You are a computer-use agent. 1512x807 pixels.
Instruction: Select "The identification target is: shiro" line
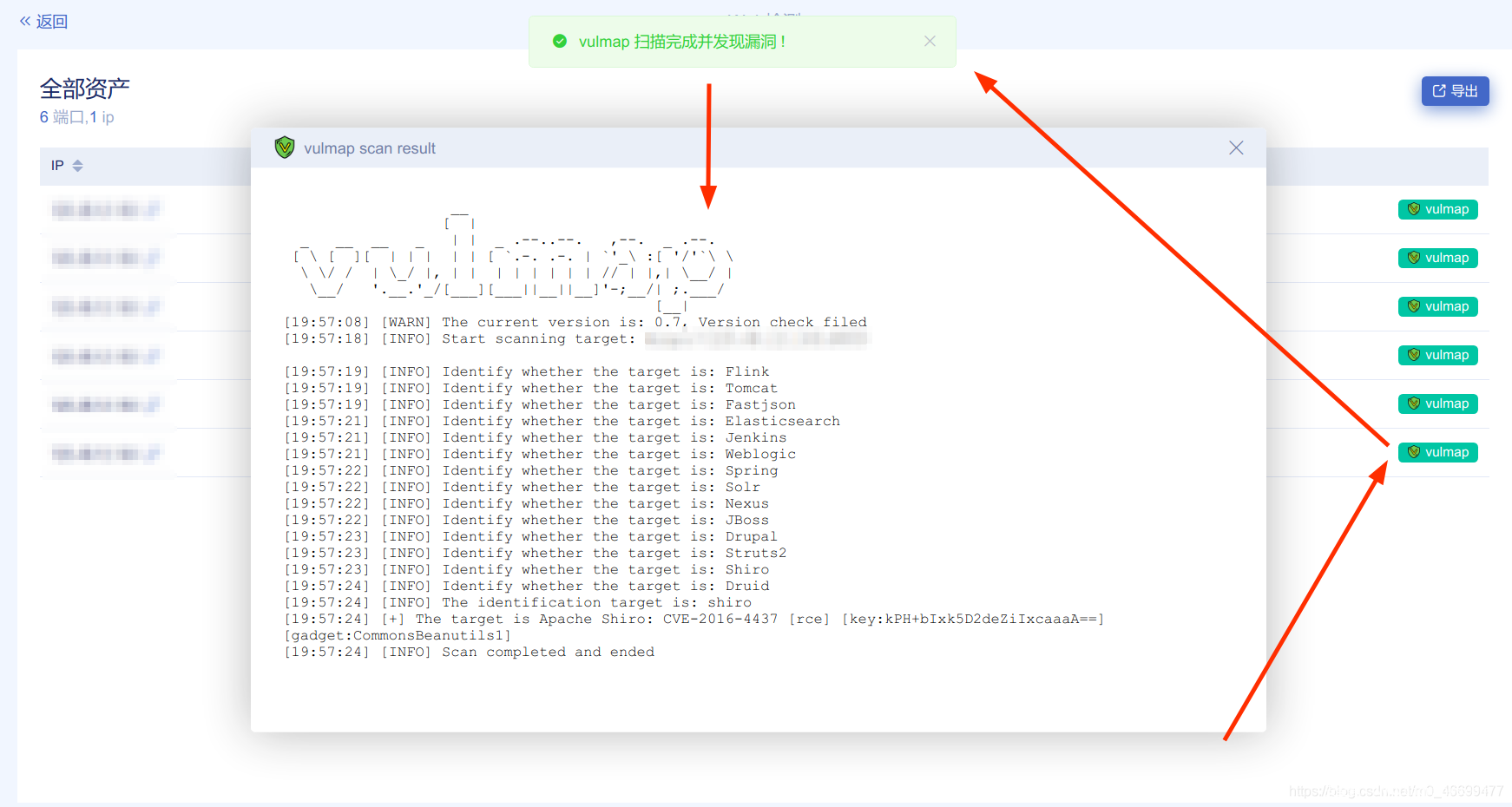[x=518, y=603]
